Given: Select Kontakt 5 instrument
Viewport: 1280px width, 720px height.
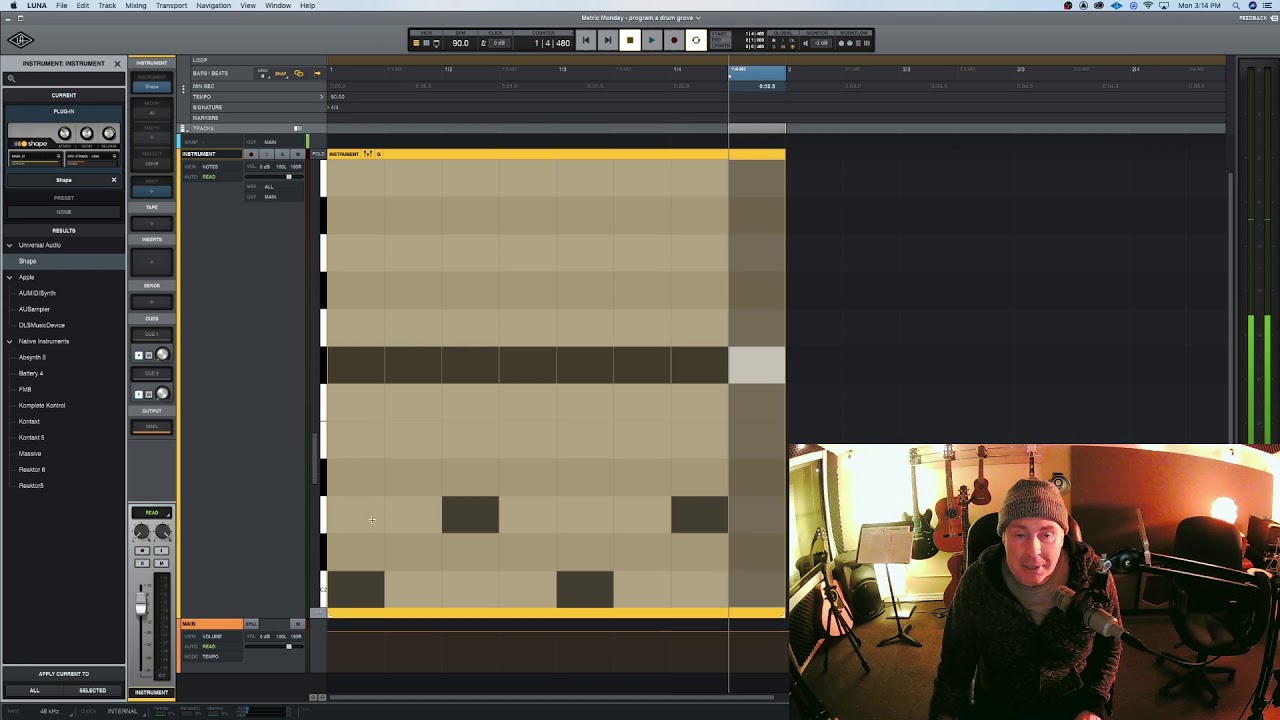Looking at the screenshot, I should (31, 437).
